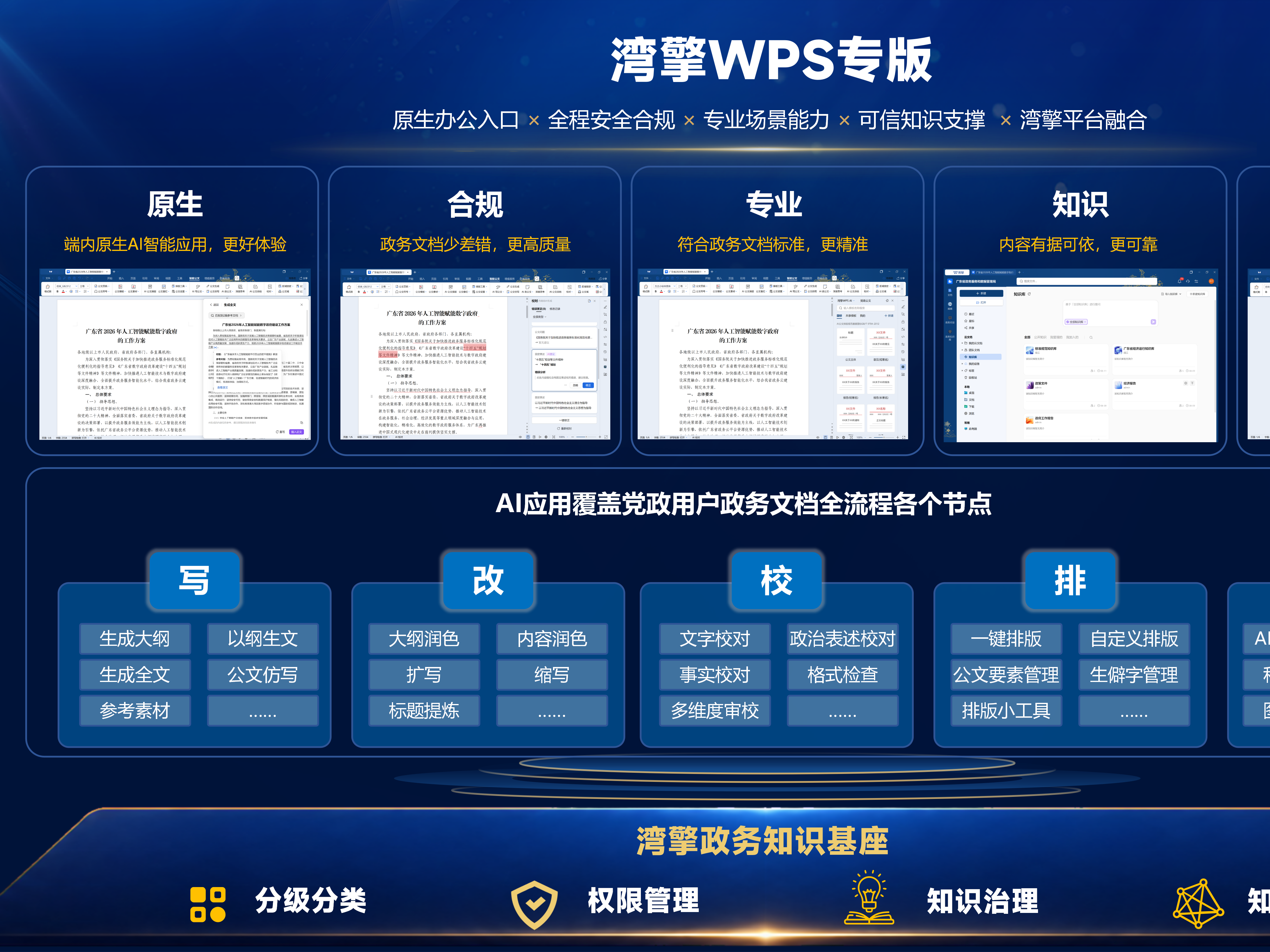Click the ellipsis chip under 写
The width and height of the screenshot is (1270, 952).
click(x=263, y=711)
